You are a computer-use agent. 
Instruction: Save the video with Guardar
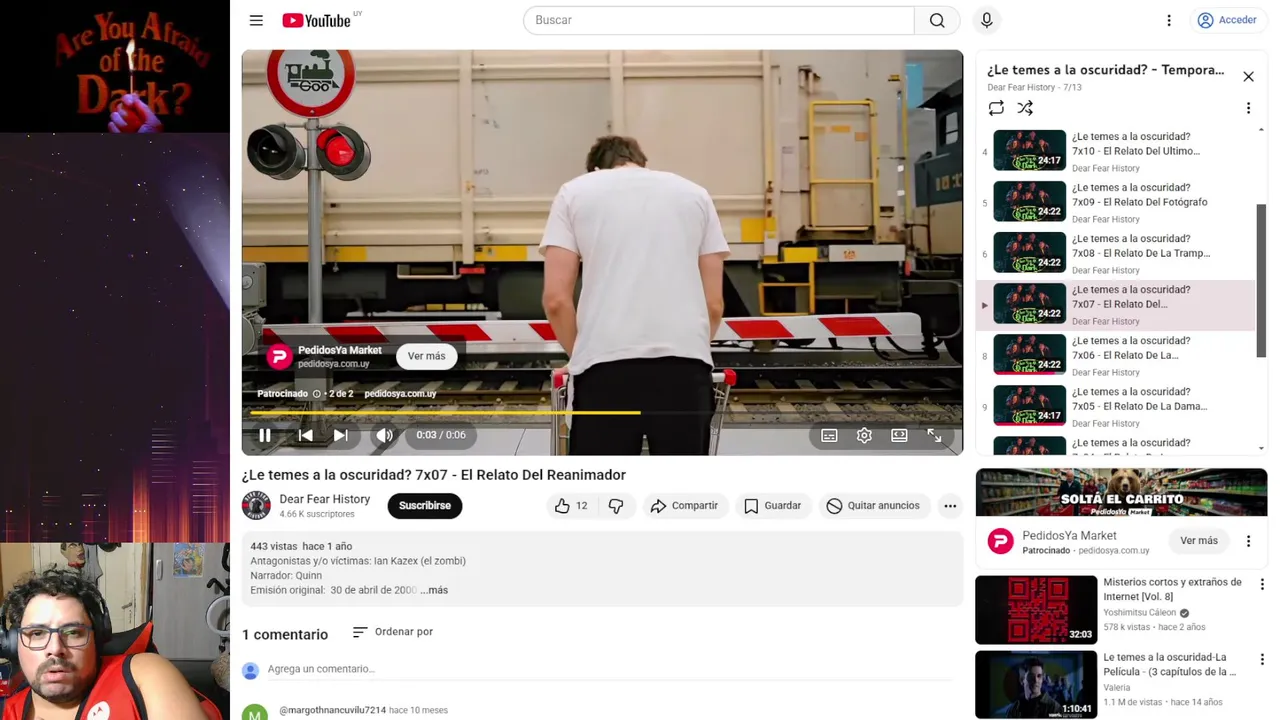point(772,506)
